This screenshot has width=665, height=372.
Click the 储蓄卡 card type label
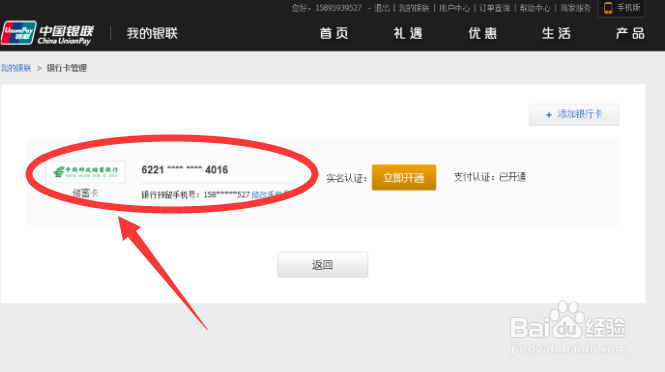85,193
